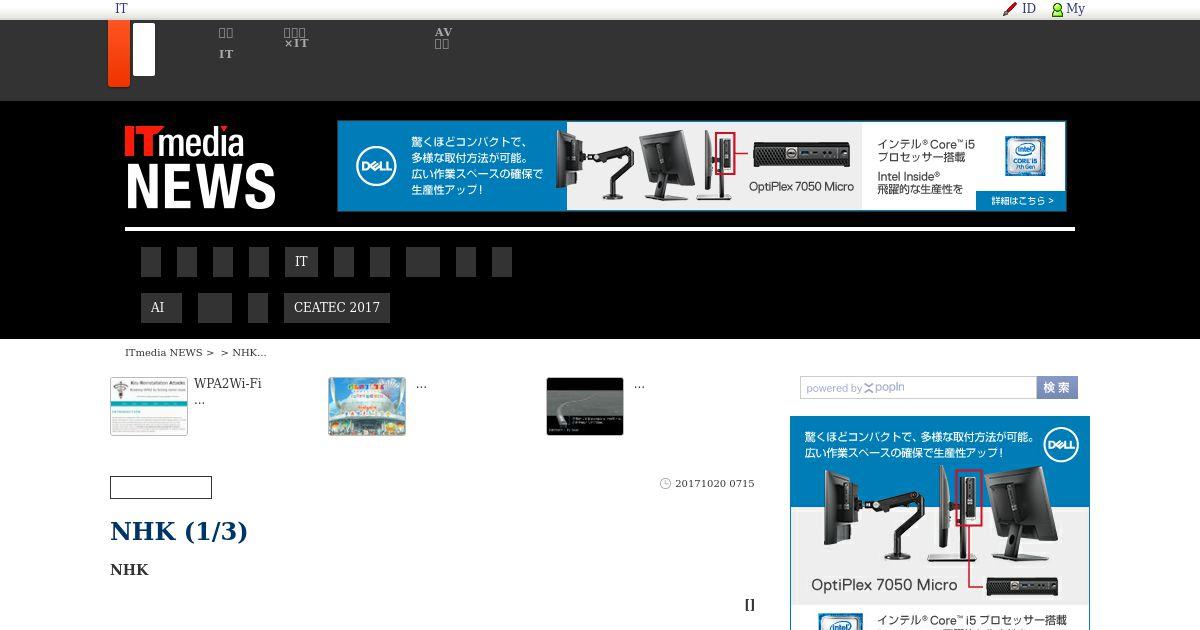The height and width of the screenshot is (630, 1200).
Task: Click the ITmedia NEWS breadcrumb link
Action: (164, 352)
